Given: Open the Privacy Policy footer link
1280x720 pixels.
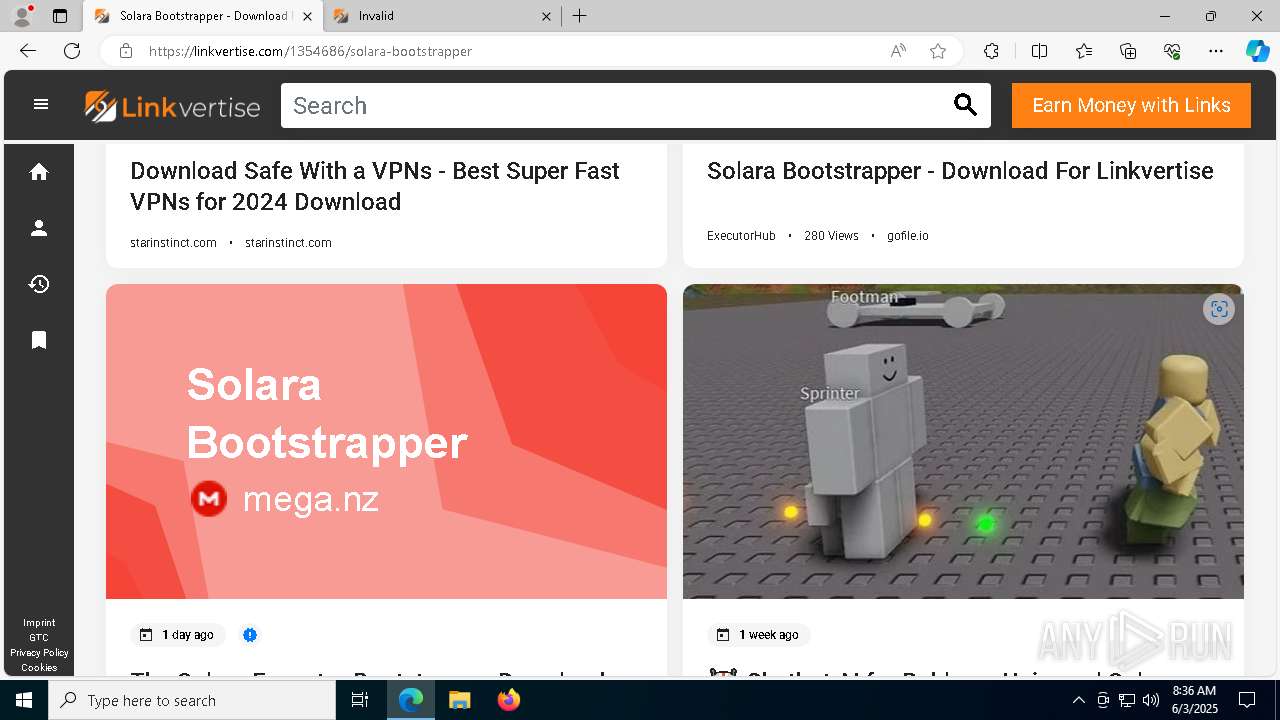Looking at the screenshot, I should click(x=39, y=653).
